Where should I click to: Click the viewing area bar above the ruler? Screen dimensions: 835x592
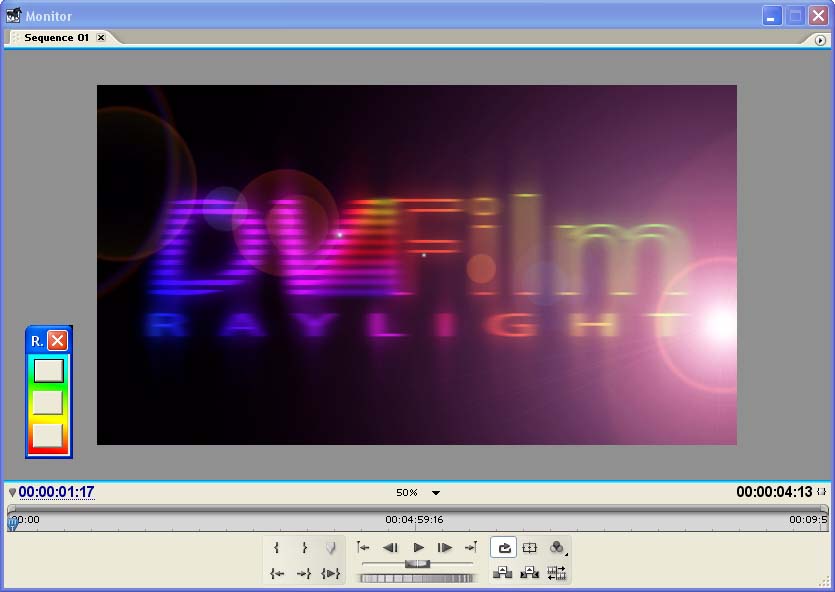point(418,508)
